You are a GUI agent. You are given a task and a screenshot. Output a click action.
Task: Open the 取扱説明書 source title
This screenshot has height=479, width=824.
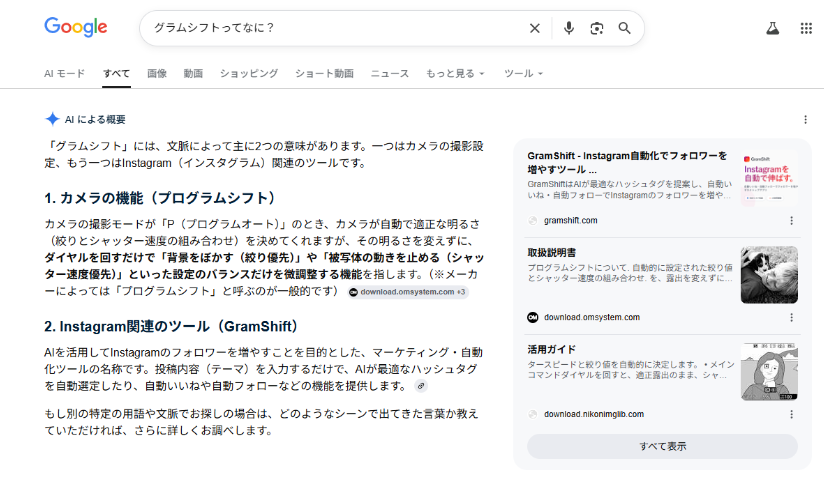coord(551,253)
